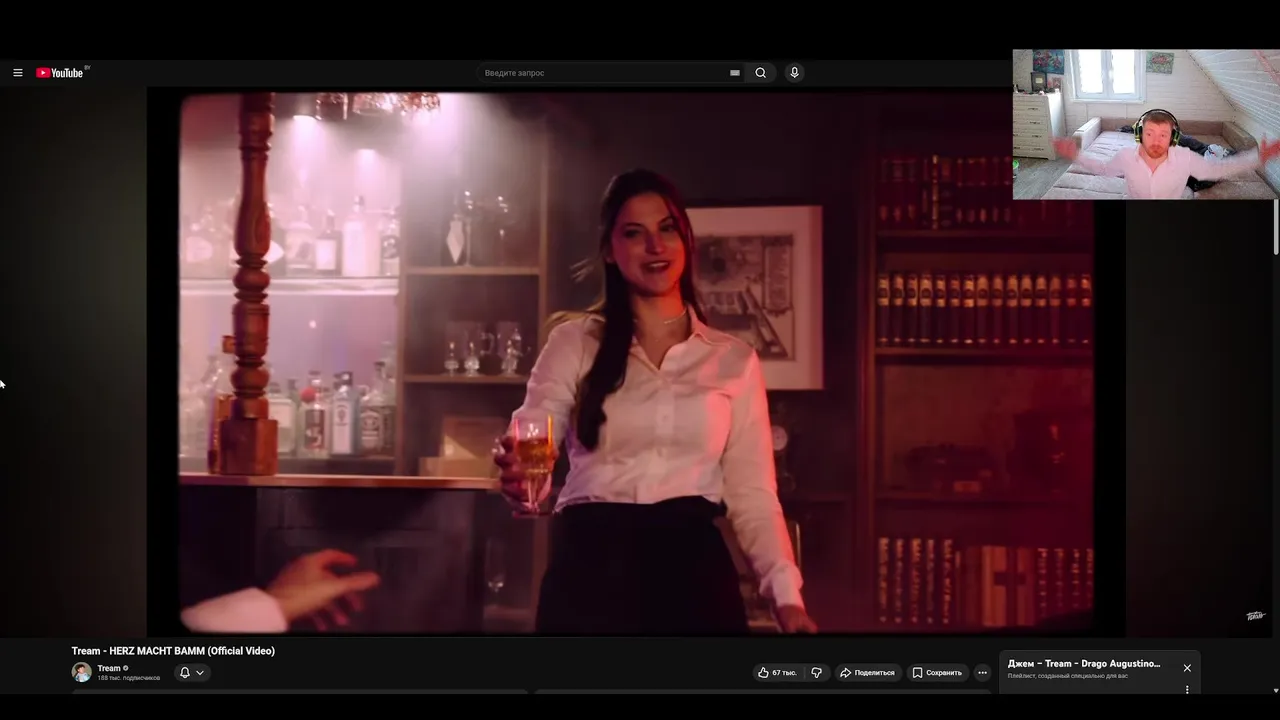Open the on-screen keyboard in search box
The image size is (1280, 720).
coord(735,73)
